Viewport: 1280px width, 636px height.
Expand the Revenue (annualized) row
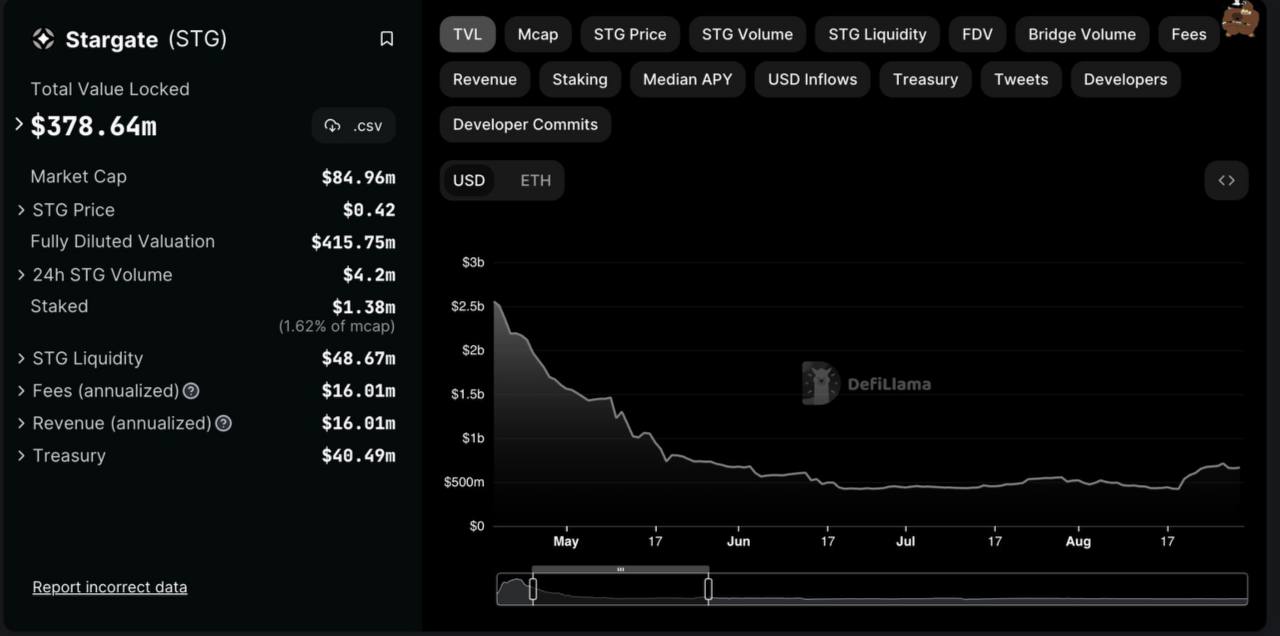[x=21, y=423]
